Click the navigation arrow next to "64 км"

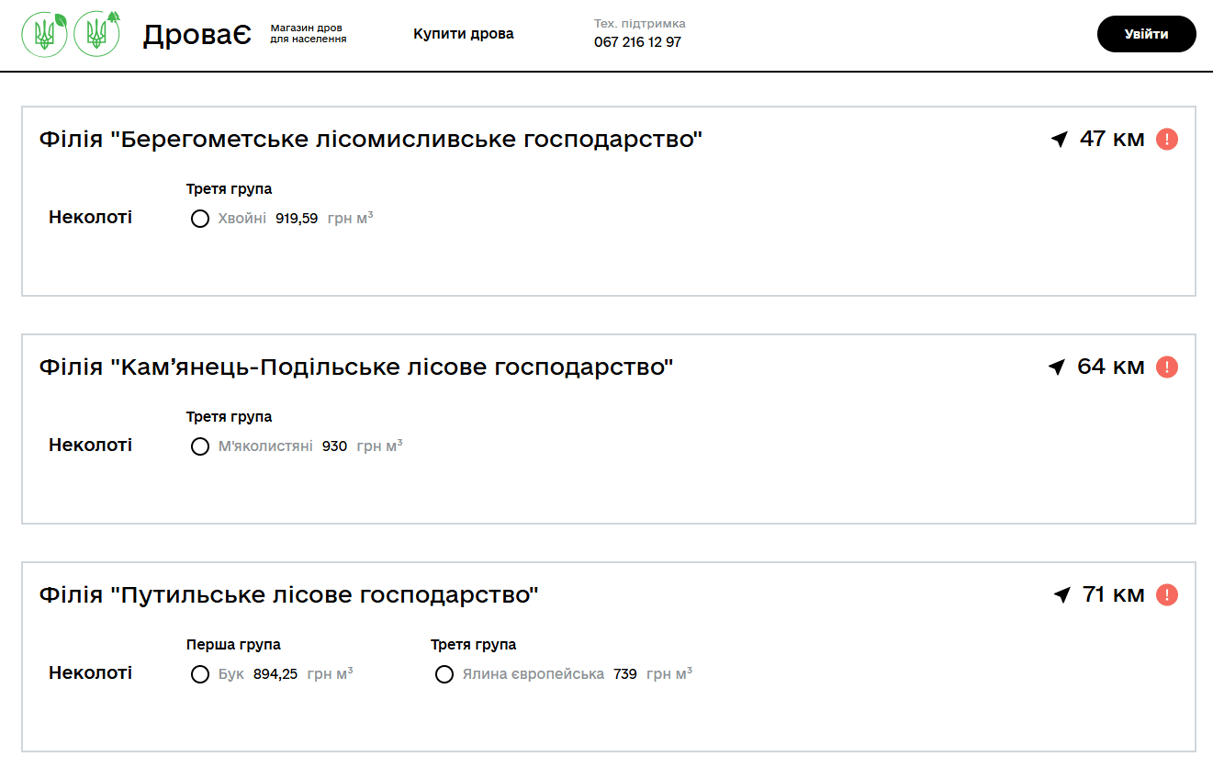1060,366
